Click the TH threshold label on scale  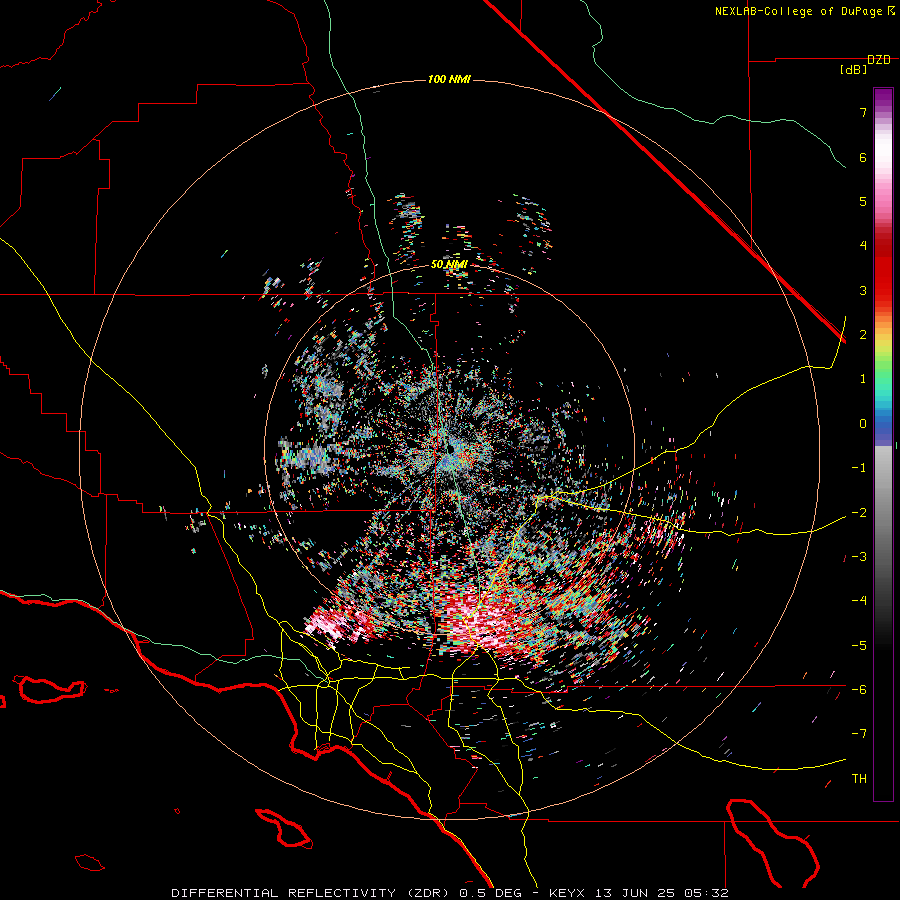(859, 779)
